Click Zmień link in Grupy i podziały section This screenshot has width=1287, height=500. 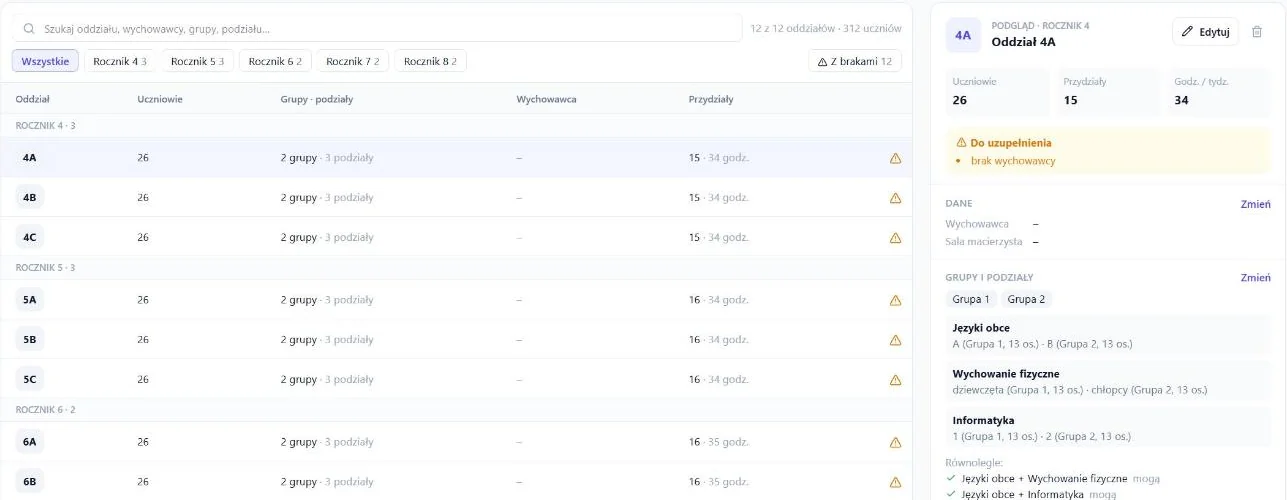coord(1256,278)
